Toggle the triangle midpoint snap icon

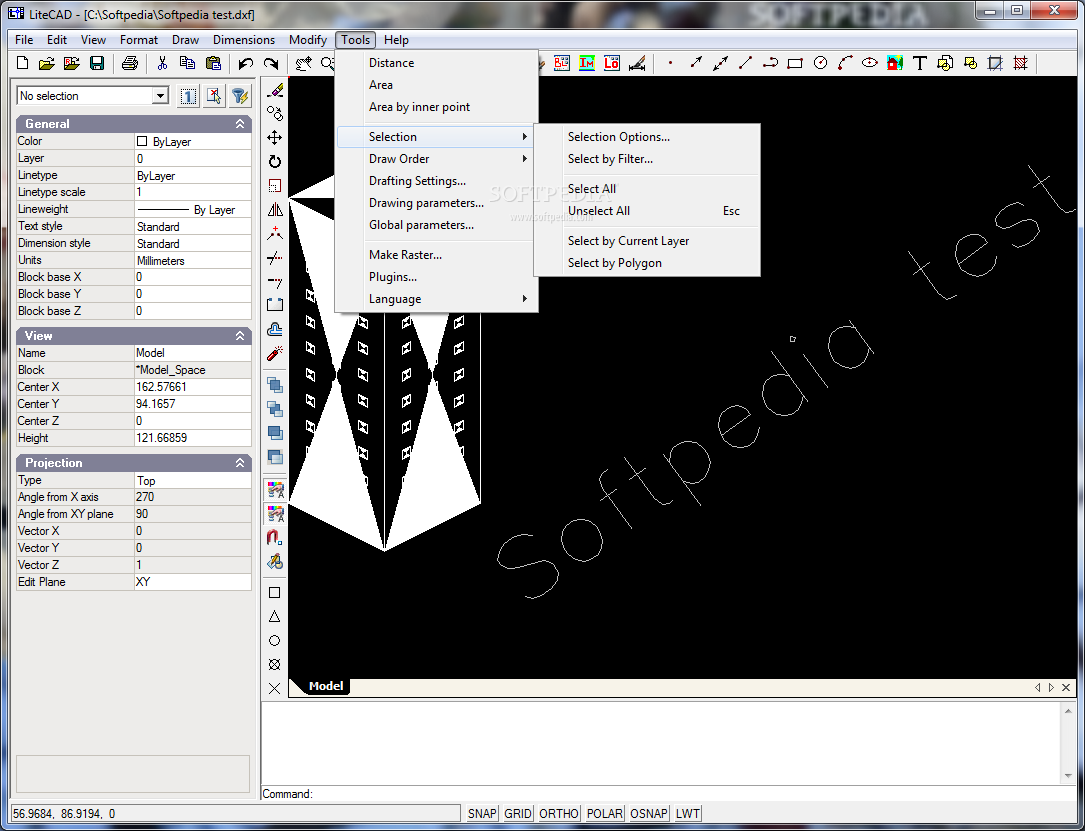click(x=275, y=617)
